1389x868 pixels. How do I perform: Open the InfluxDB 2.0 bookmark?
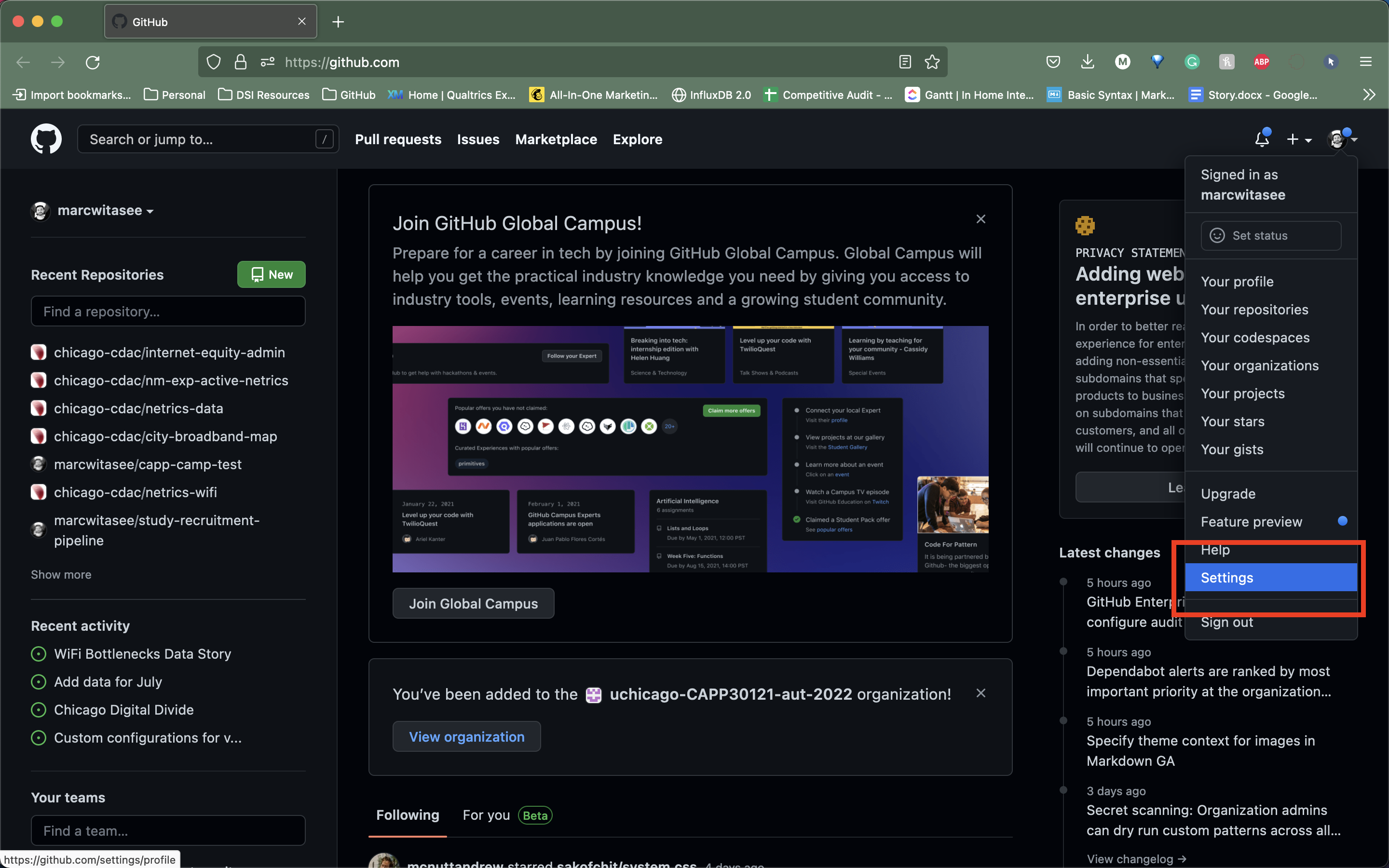coord(711,95)
